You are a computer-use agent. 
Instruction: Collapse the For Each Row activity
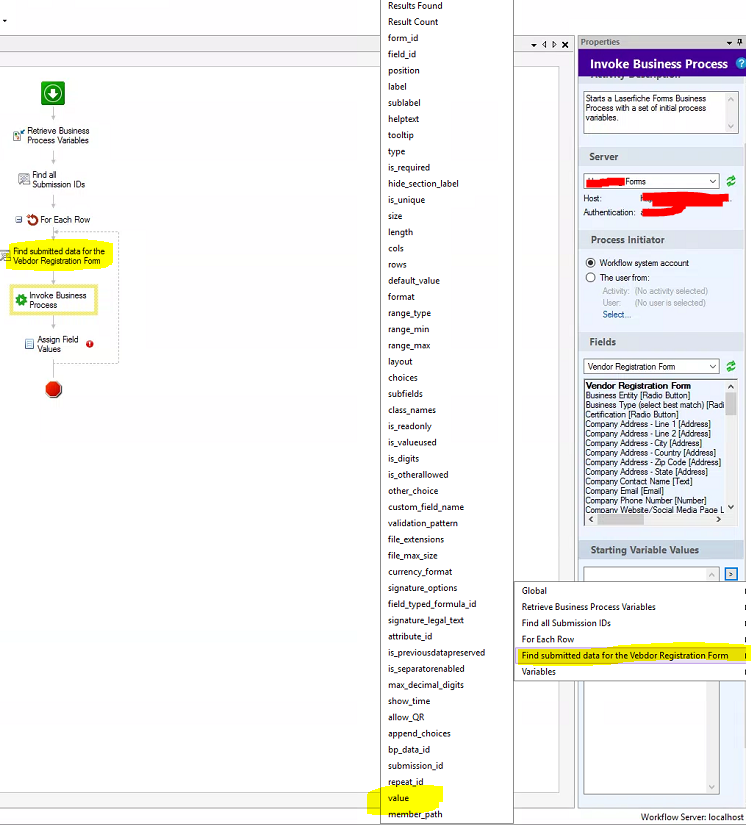point(18,219)
